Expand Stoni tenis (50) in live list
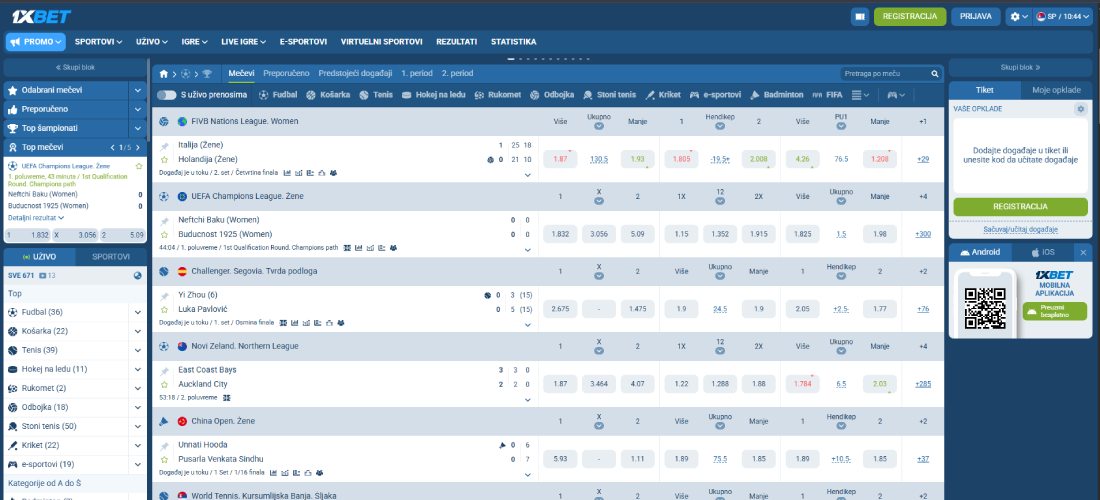1100x500 pixels. click(138, 426)
